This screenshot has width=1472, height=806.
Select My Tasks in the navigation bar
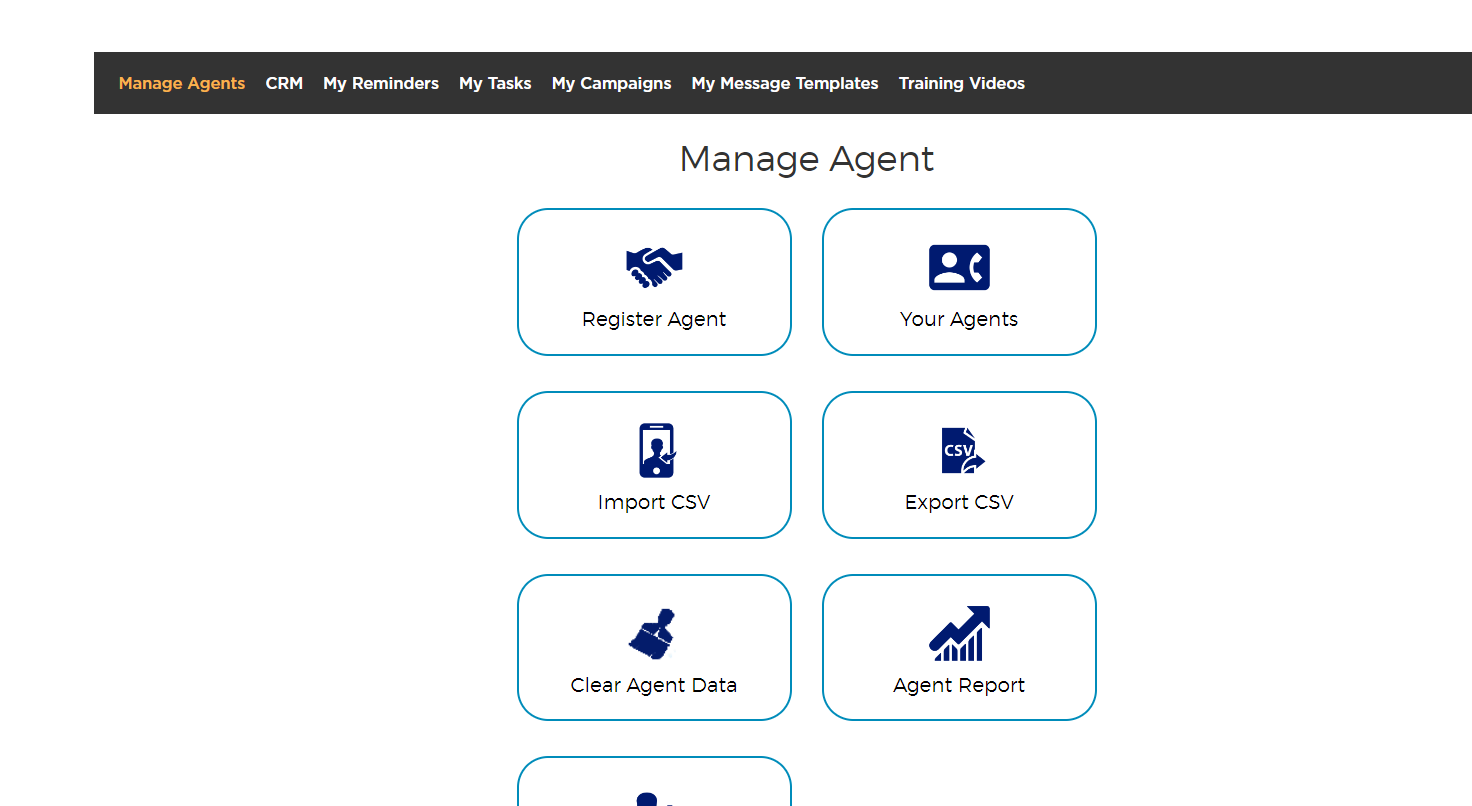495,83
